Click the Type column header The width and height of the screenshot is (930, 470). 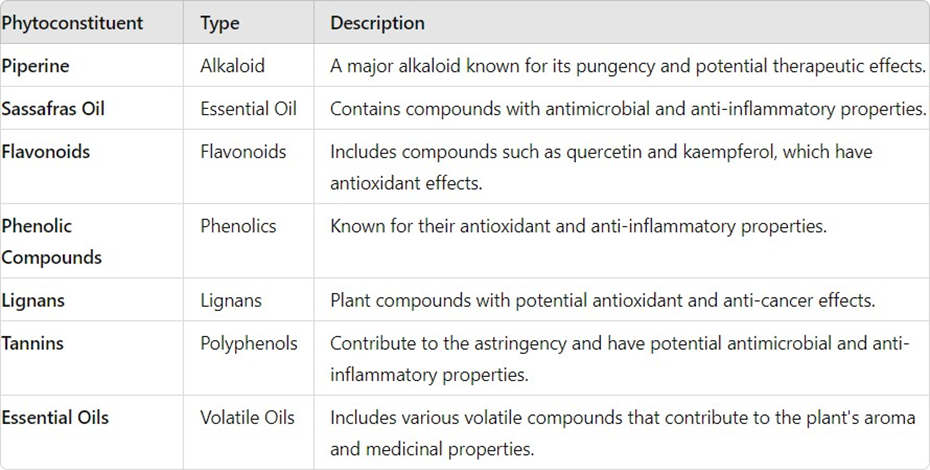pos(220,23)
